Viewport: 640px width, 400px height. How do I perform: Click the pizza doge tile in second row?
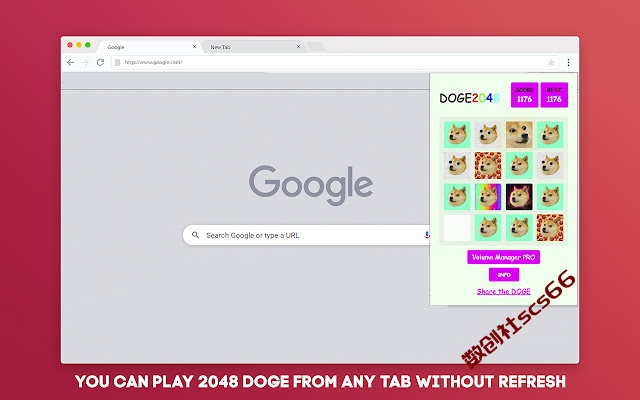coord(488,165)
